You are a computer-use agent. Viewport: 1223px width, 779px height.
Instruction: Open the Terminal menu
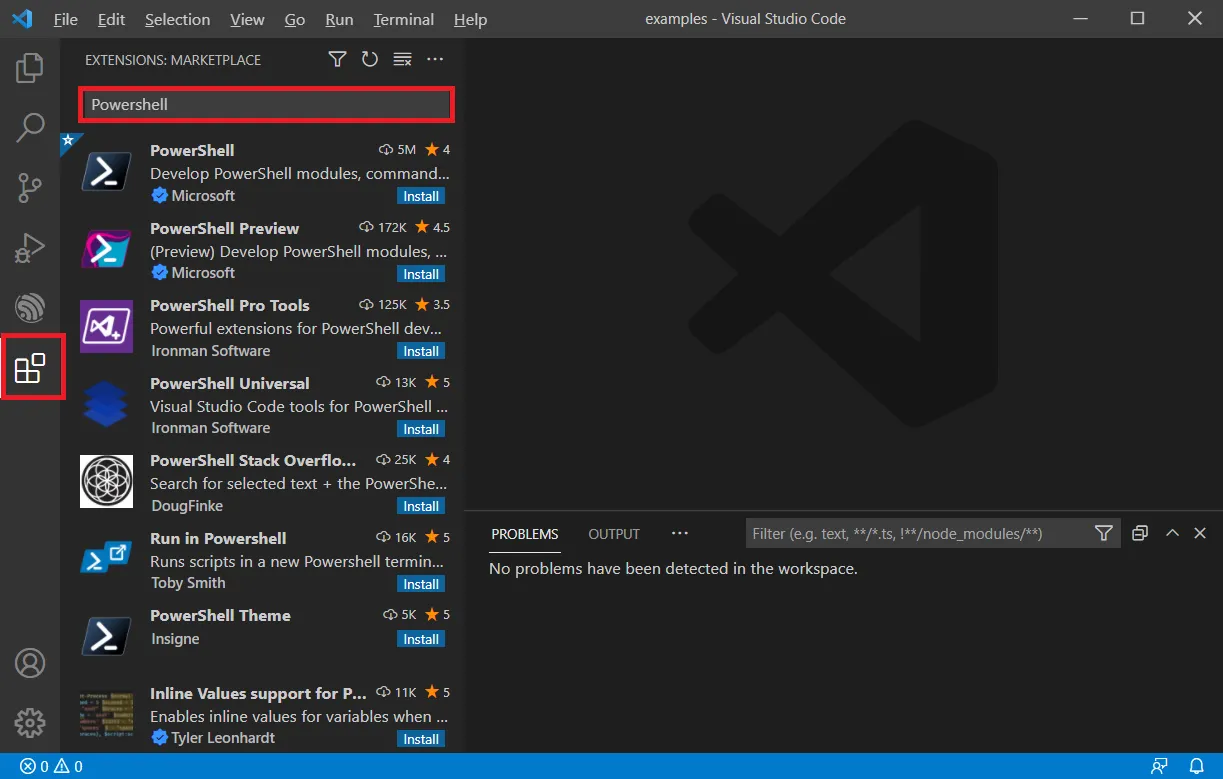coord(405,19)
